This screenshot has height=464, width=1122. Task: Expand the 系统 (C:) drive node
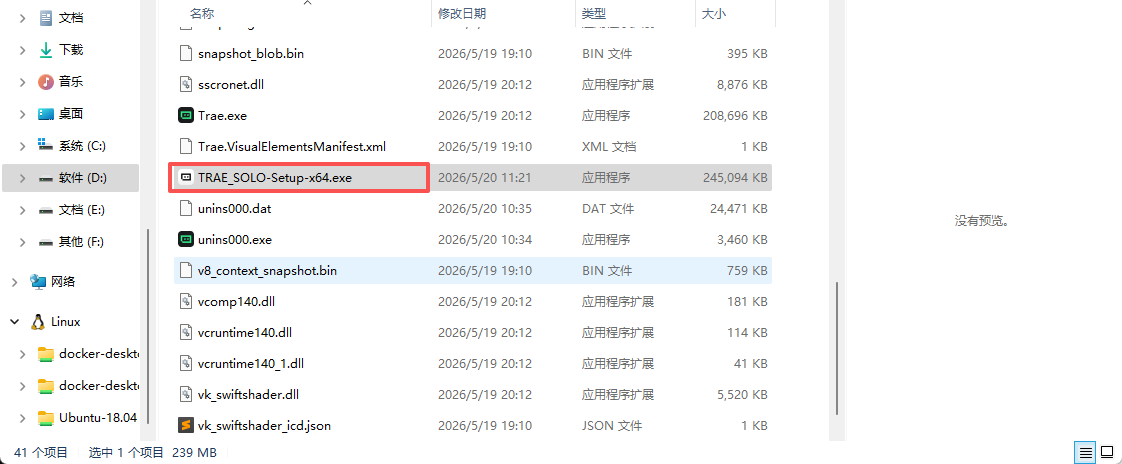[x=23, y=145]
